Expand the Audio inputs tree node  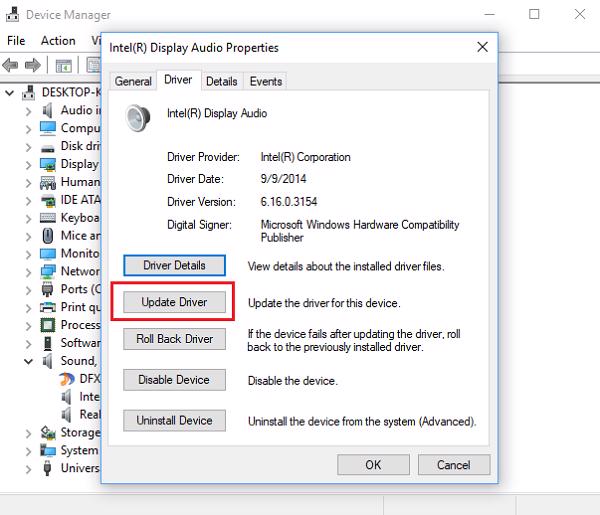tap(28, 110)
